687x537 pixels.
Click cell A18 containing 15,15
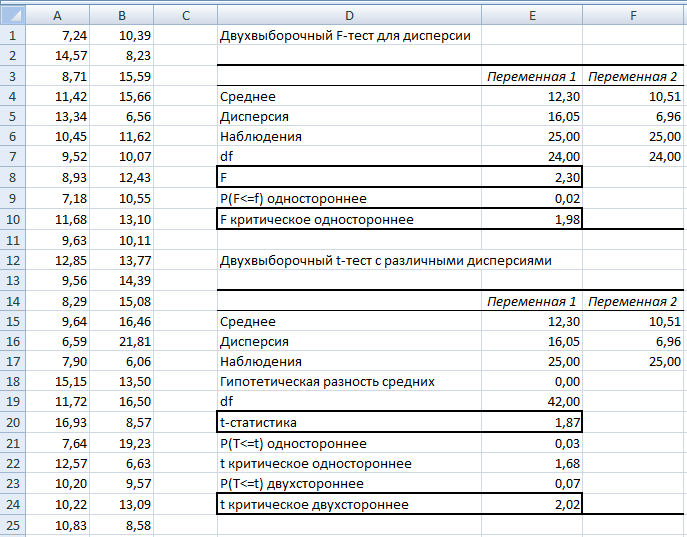(57, 382)
